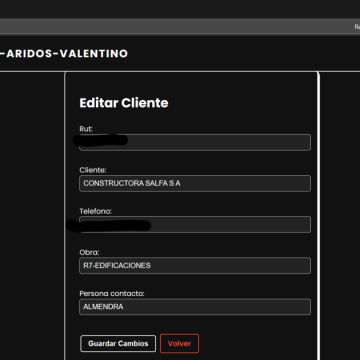
Task: Select the Cliente field with CONSTRUCTORA SALFA
Action: 195,183
